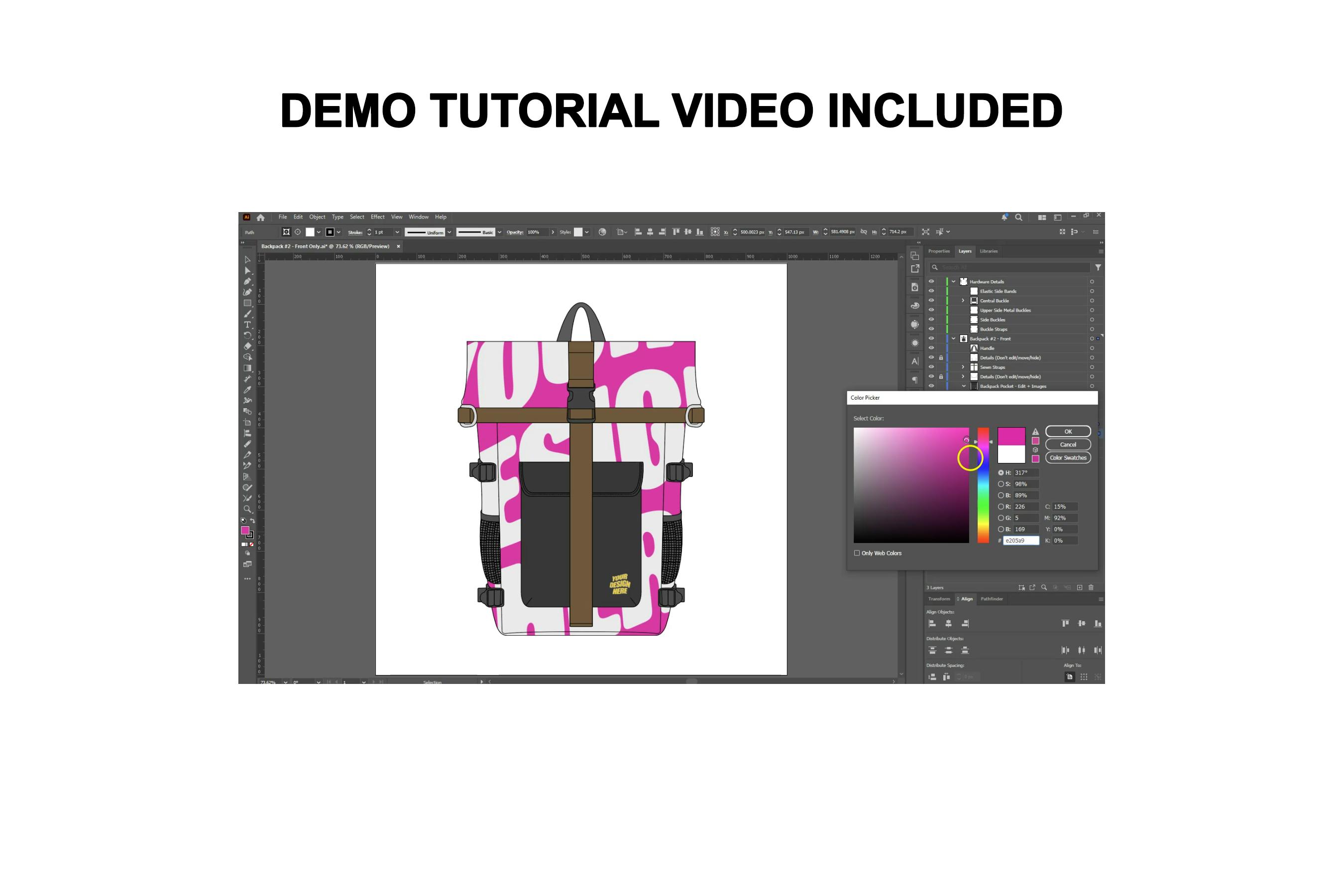Click the Recolor Artwork wheel icon

click(x=602, y=232)
